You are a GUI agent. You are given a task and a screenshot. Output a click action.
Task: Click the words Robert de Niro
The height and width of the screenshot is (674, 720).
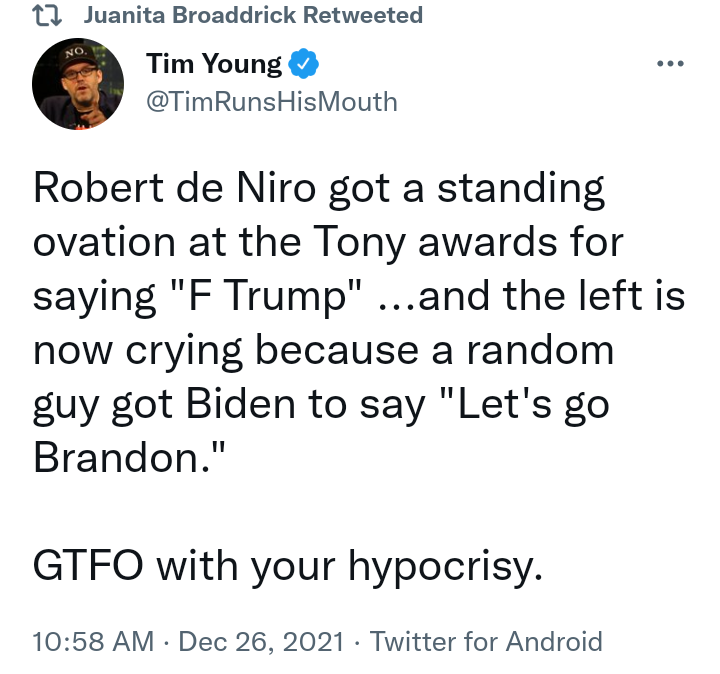point(174,188)
